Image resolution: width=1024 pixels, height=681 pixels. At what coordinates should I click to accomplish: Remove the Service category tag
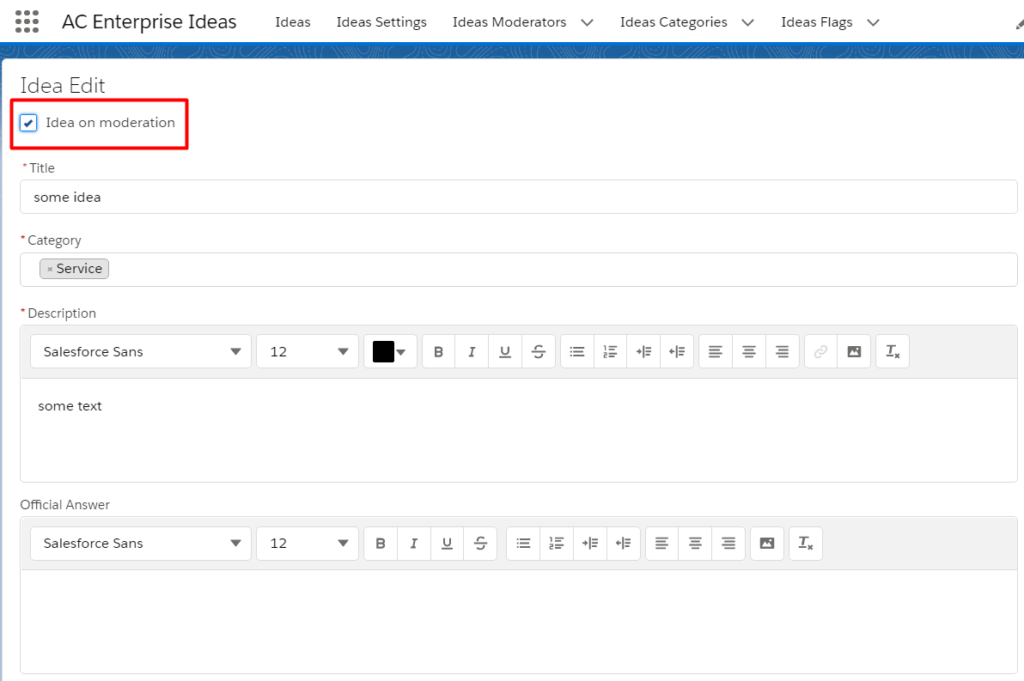[x=50, y=269]
